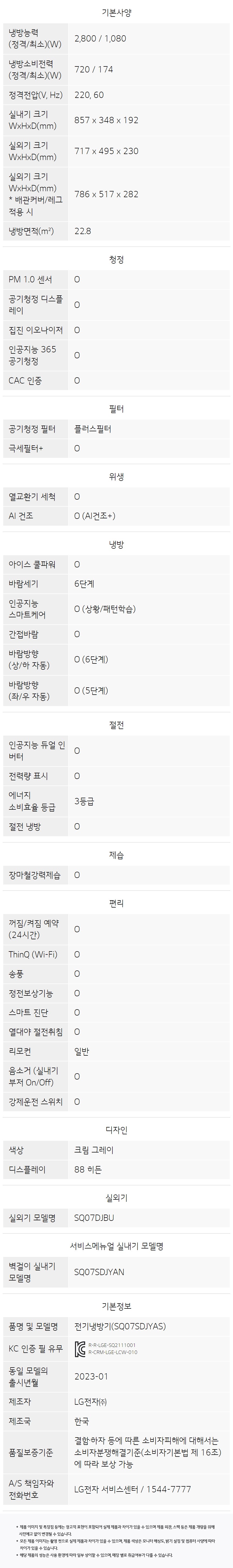Click the 에너지 소비효율 등급 3등급 value

[84, 801]
